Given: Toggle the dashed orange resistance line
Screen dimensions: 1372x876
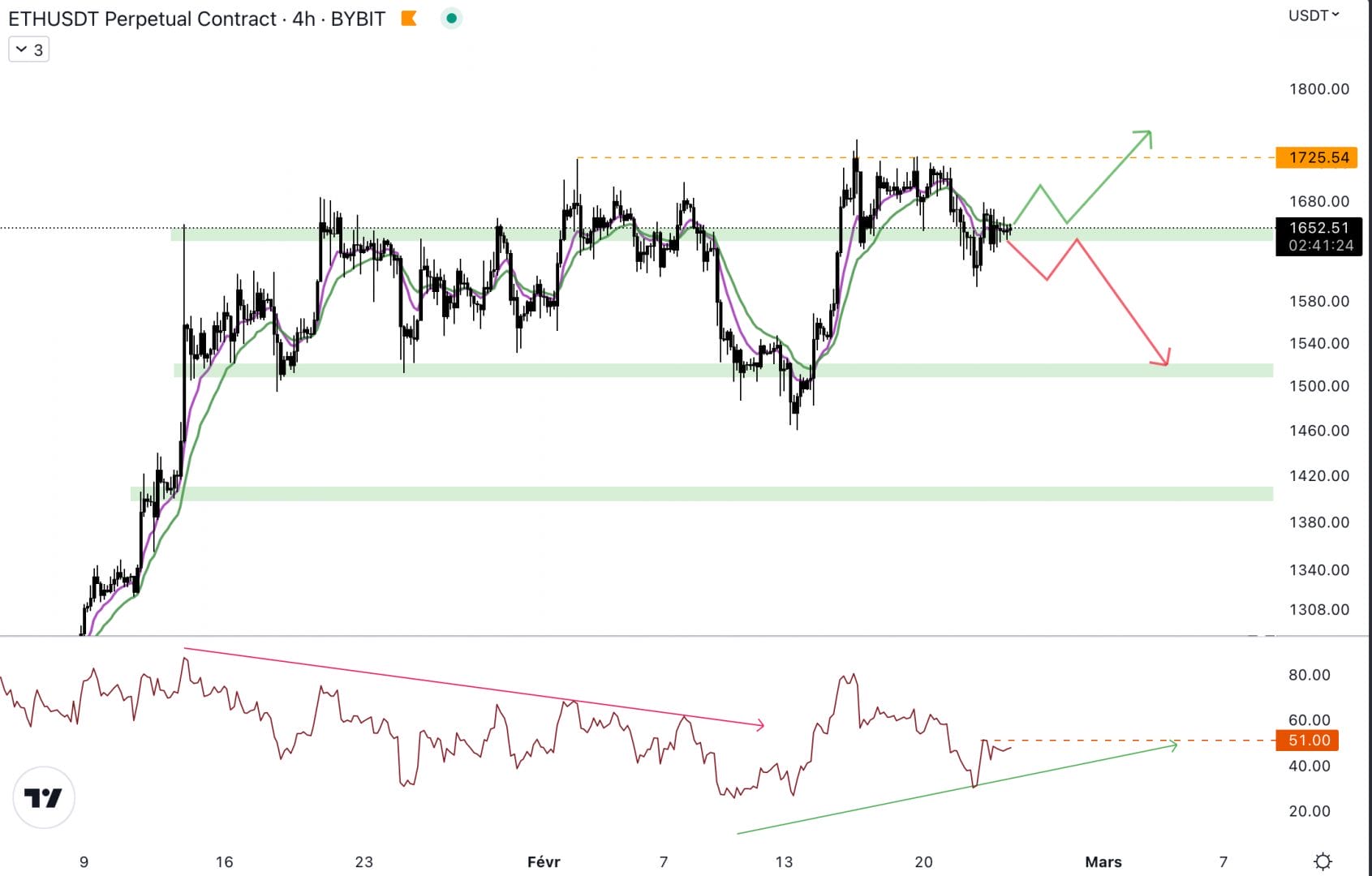Looking at the screenshot, I should (811, 157).
